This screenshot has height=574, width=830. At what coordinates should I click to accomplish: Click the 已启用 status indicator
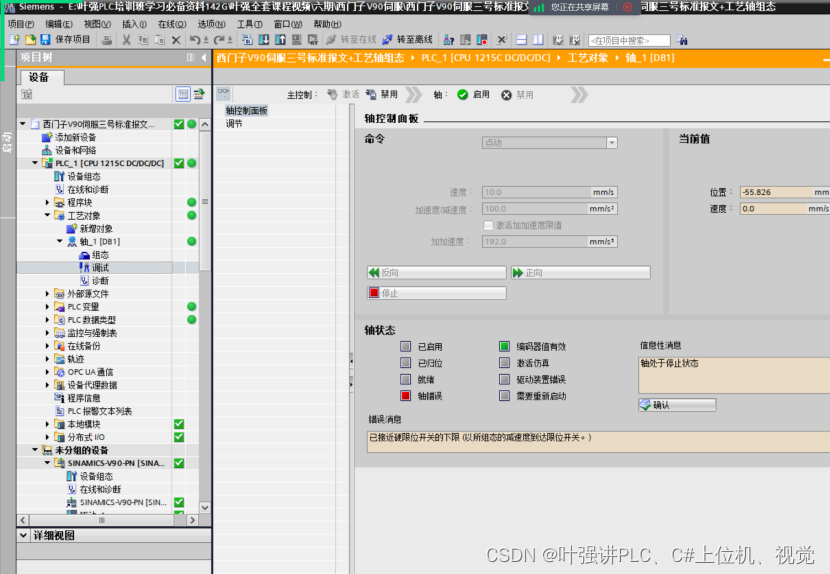pos(405,346)
